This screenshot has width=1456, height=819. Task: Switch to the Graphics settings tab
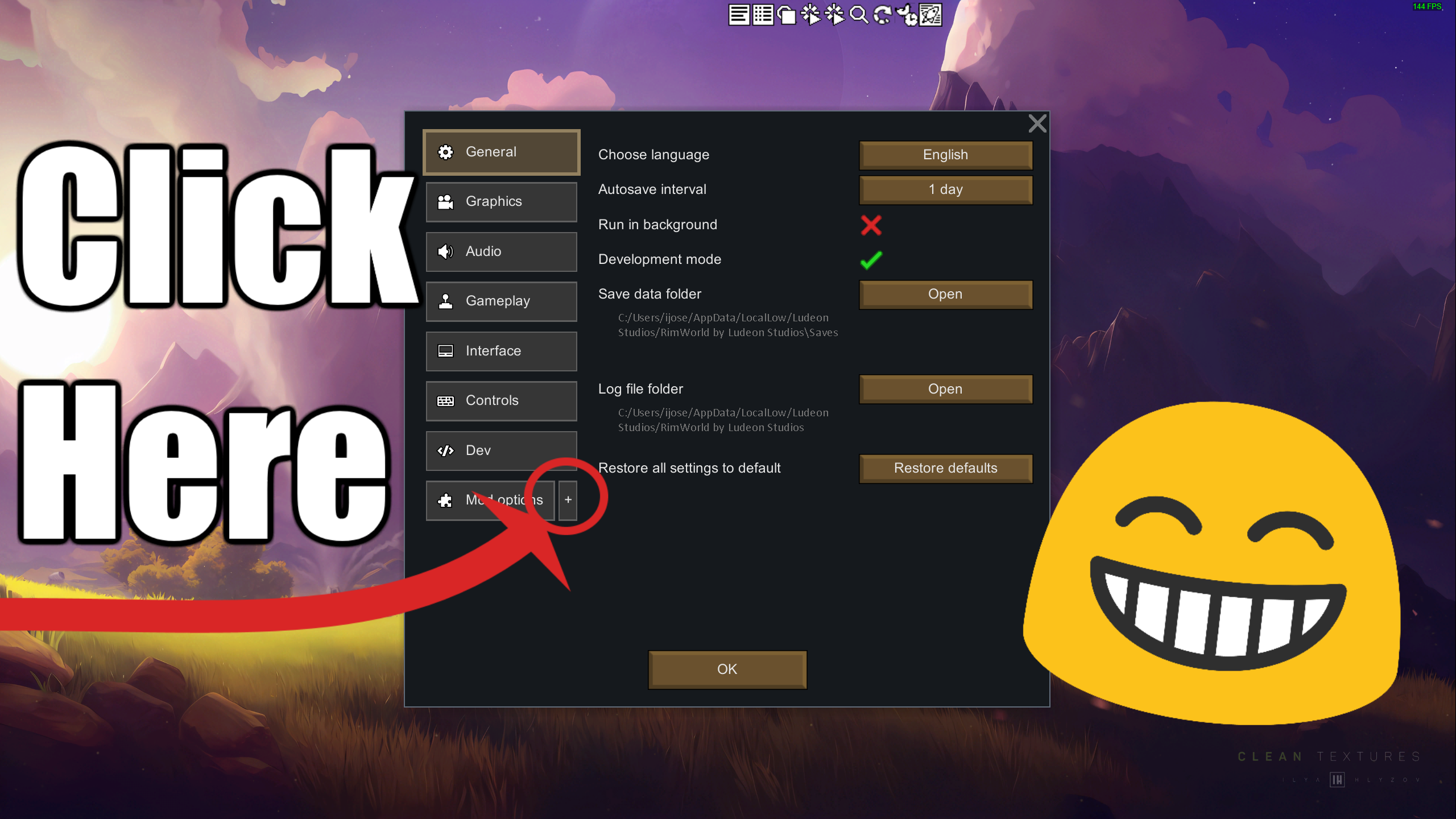click(x=502, y=201)
